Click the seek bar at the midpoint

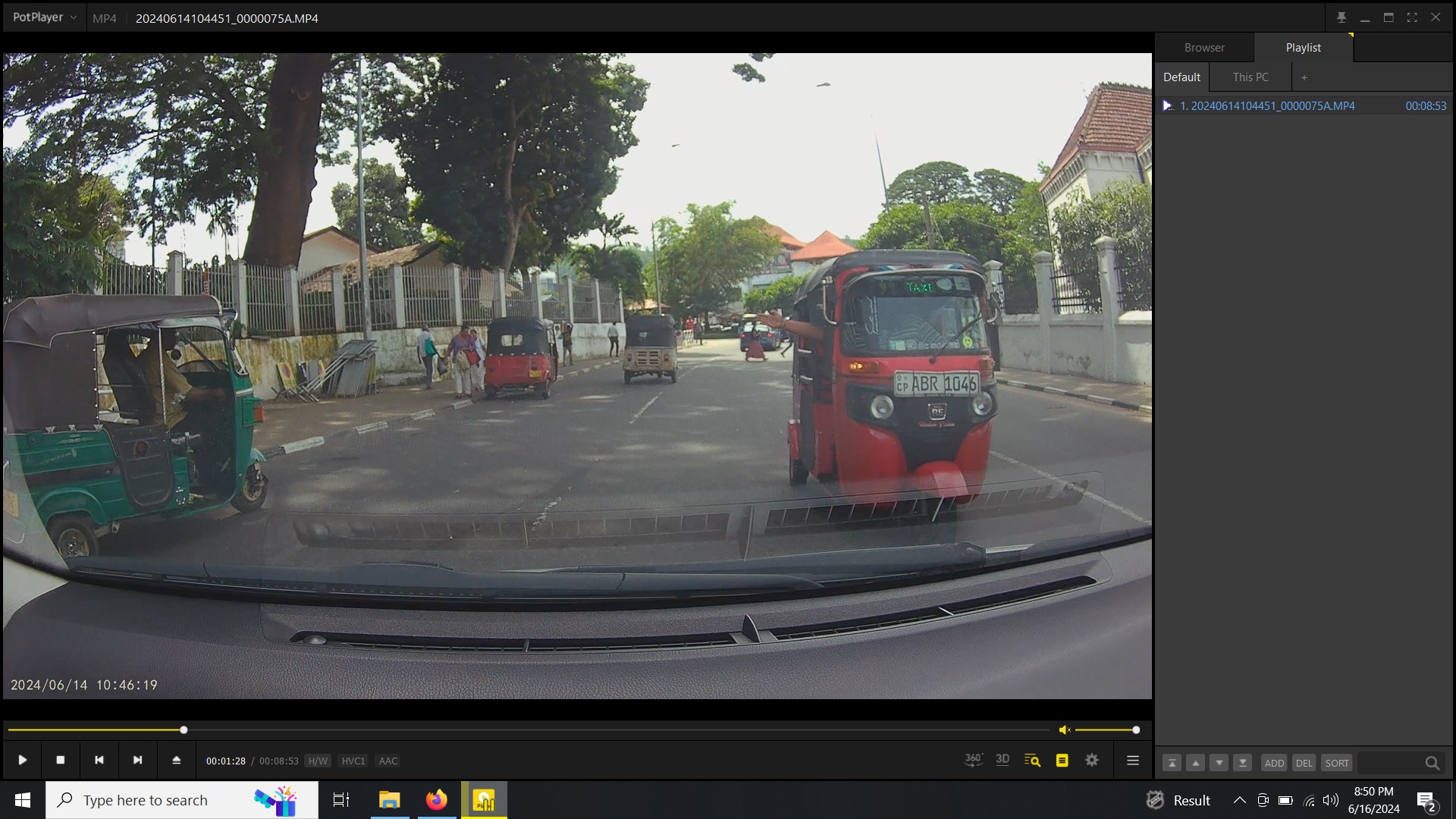tap(529, 730)
